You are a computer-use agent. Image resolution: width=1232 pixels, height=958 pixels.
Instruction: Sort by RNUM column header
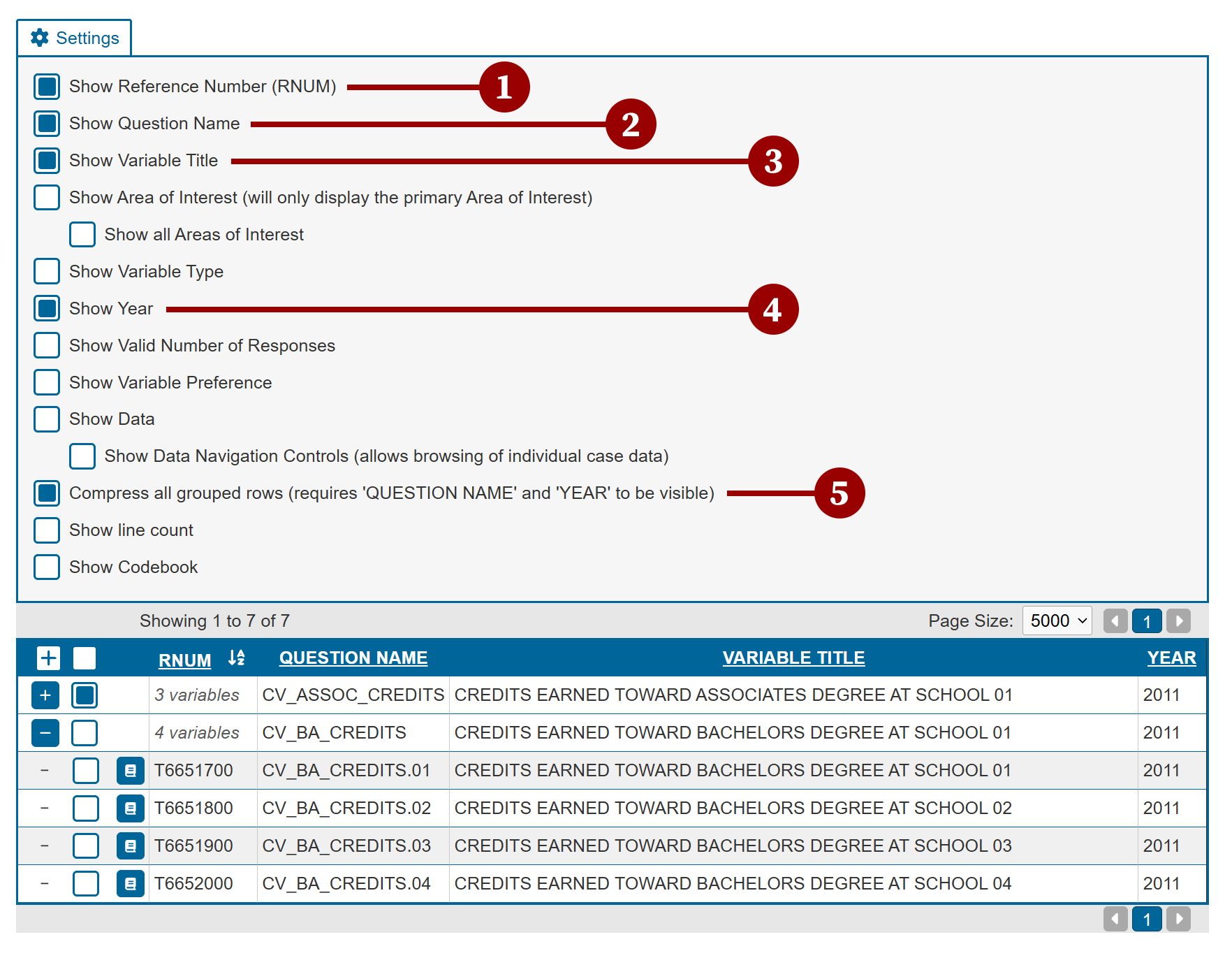184,660
